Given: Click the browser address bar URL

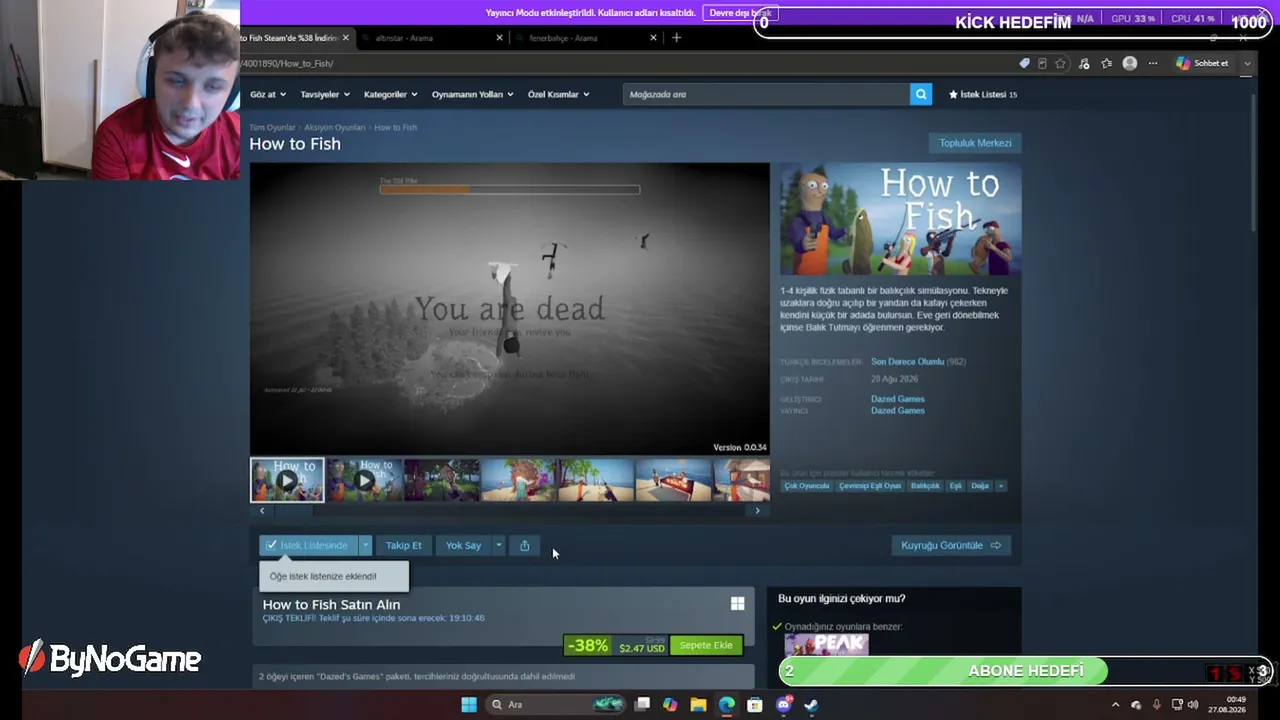Looking at the screenshot, I should coord(287,63).
